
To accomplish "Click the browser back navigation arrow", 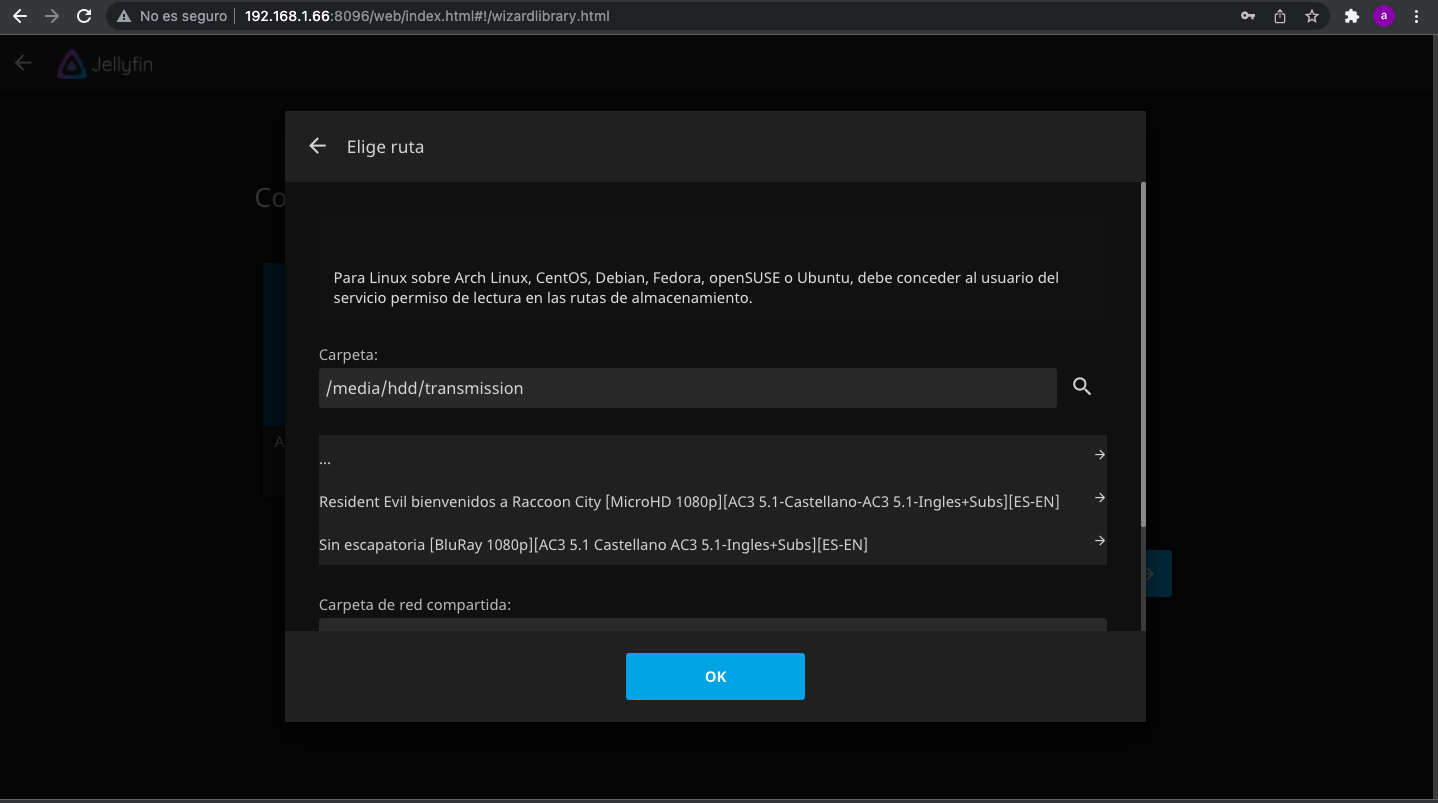I will coord(19,16).
